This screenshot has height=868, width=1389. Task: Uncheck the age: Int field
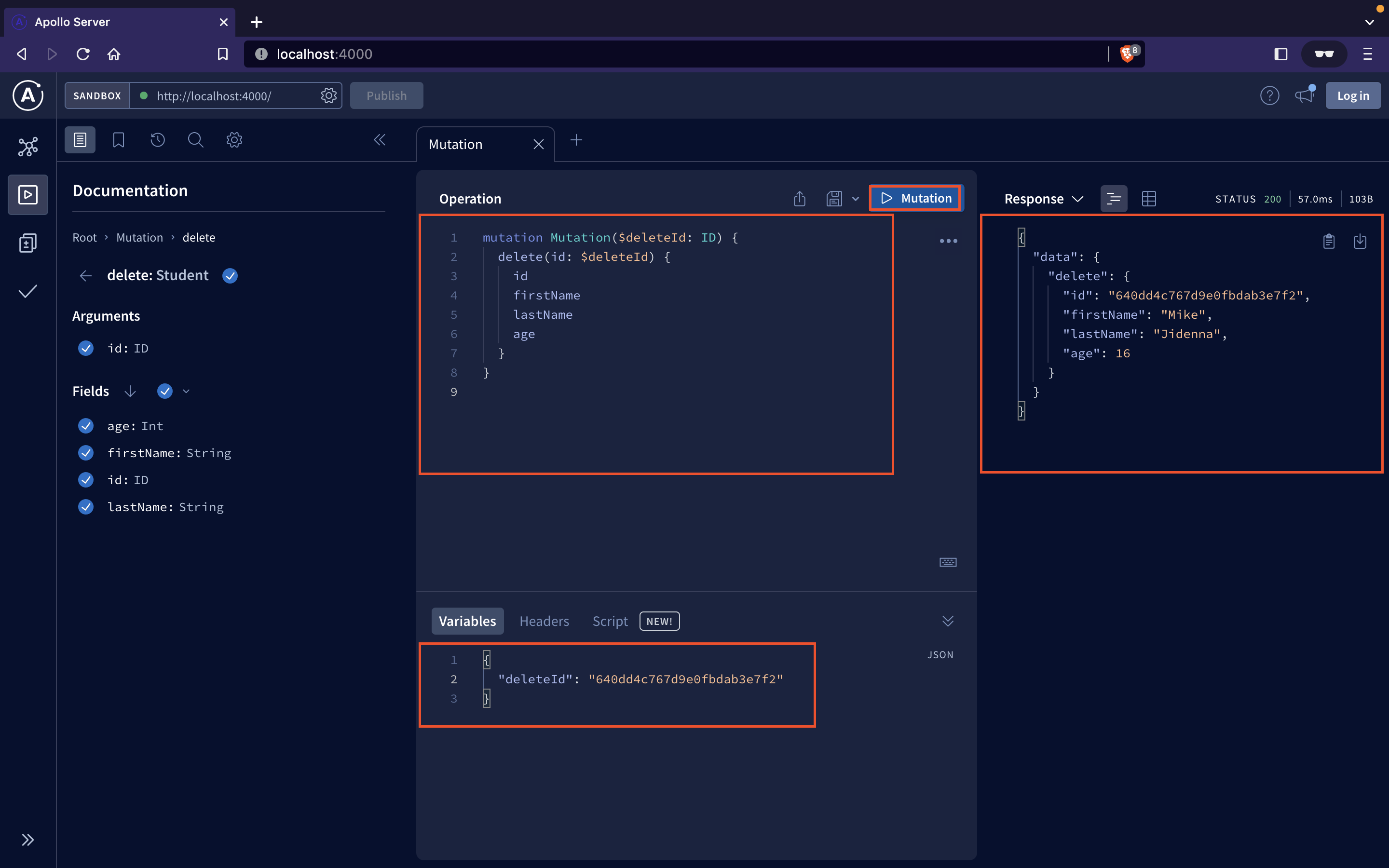coord(85,426)
